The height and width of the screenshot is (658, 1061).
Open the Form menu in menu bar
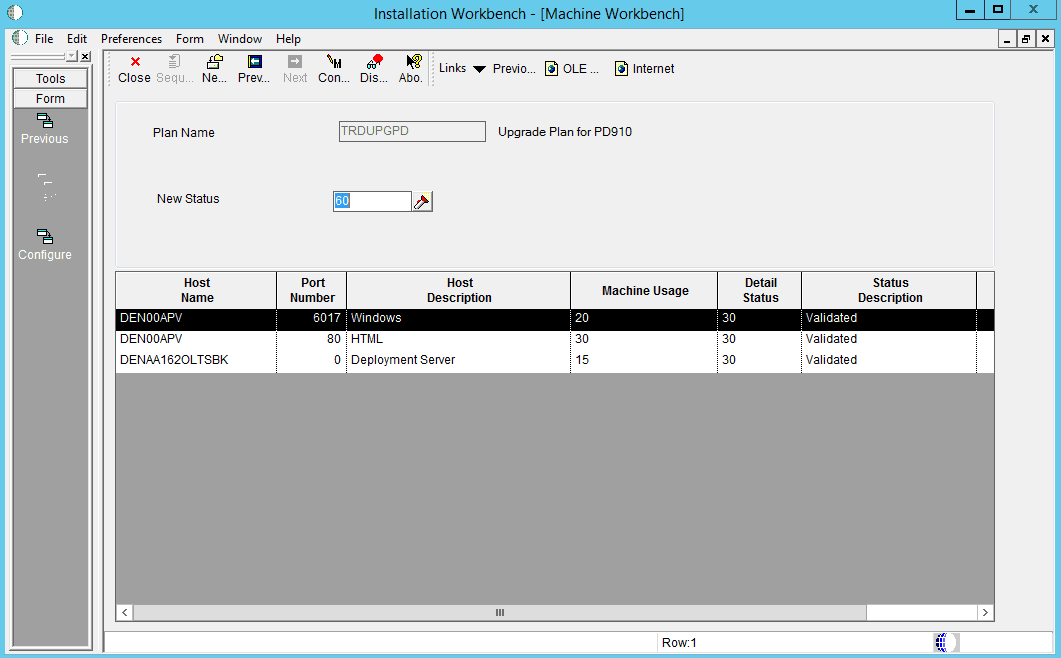point(189,39)
